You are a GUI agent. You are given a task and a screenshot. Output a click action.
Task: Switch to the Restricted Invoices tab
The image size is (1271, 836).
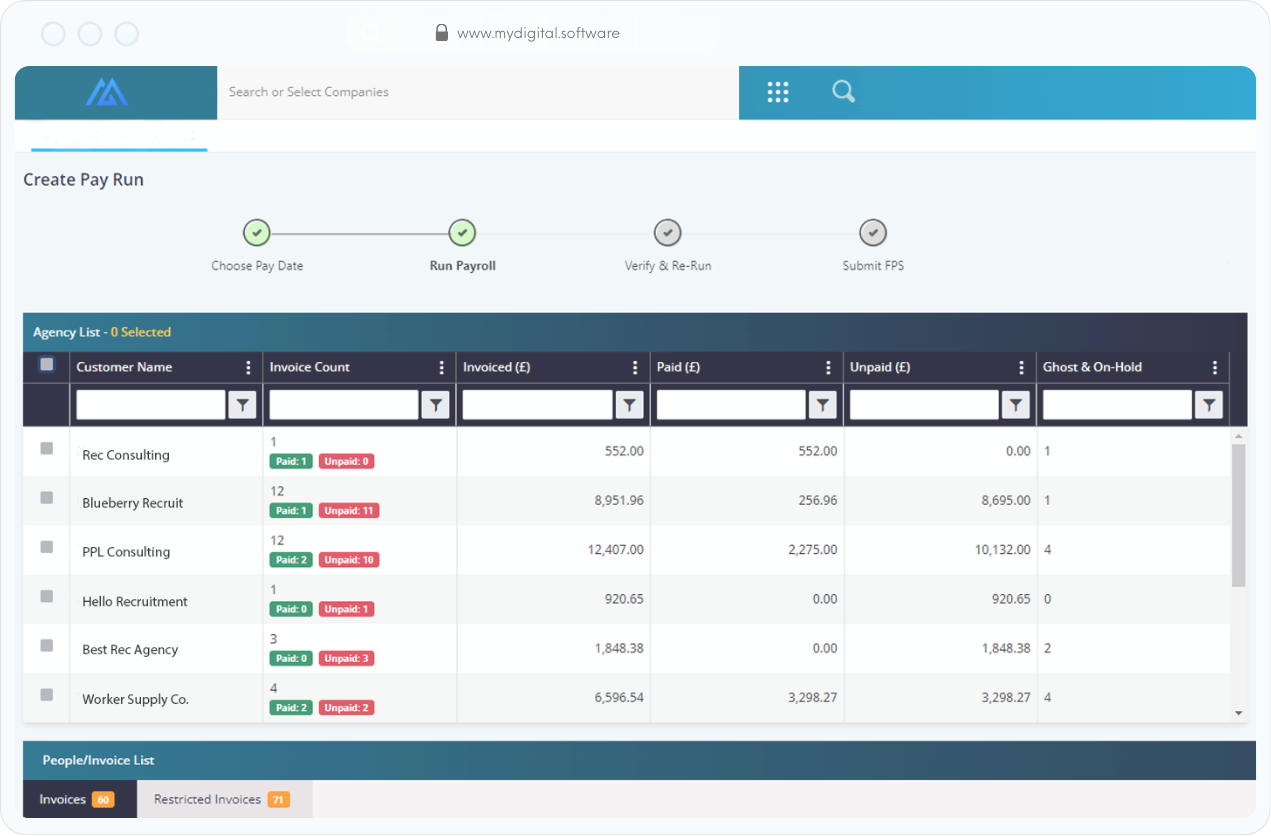click(x=222, y=799)
